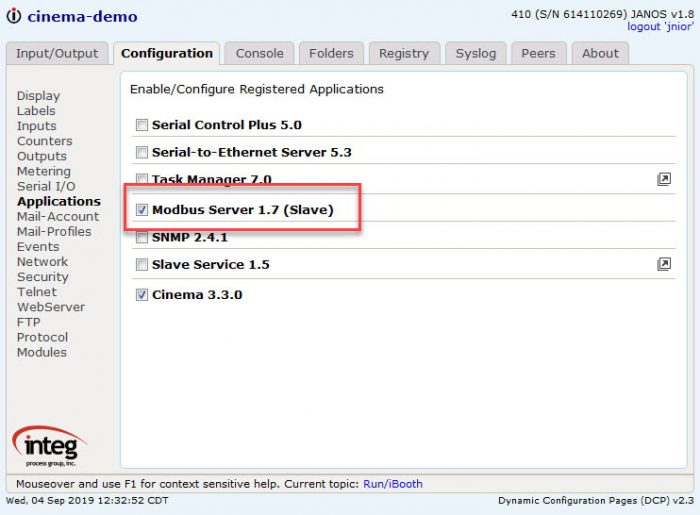The height and width of the screenshot is (515, 700).
Task: Select the Configuration tab
Action: click(167, 54)
